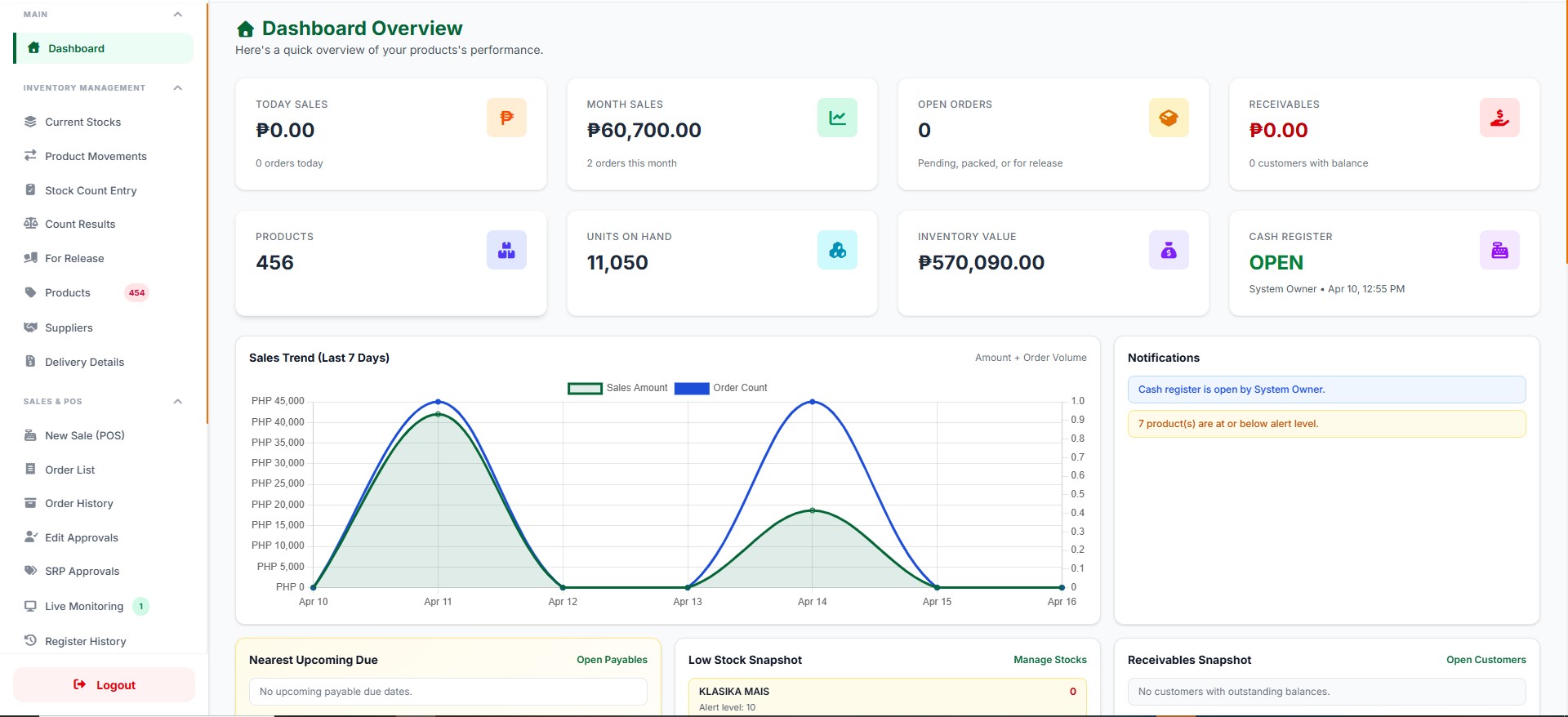1568x717 pixels.
Task: Click the Count Results scale icon
Action: pyautogui.click(x=30, y=223)
